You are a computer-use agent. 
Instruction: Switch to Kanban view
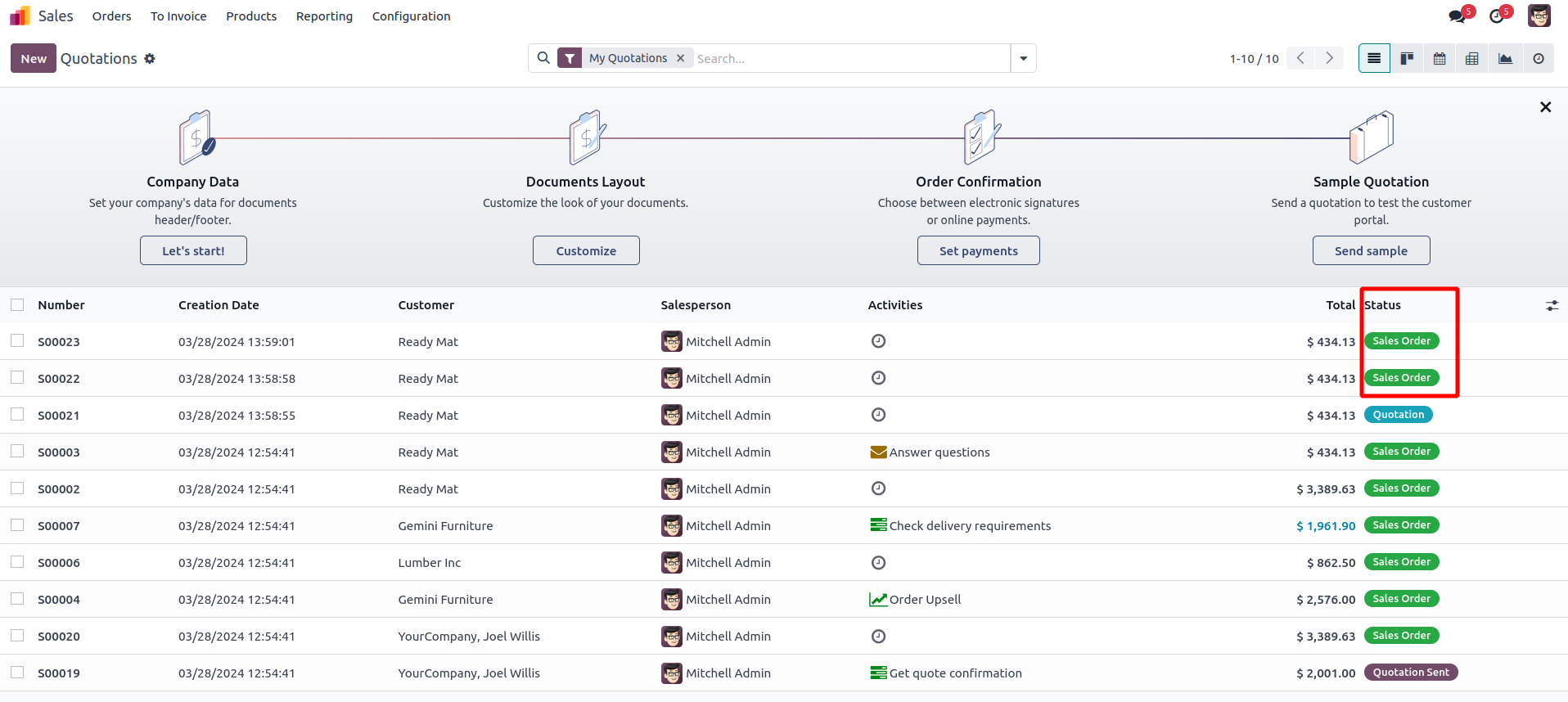point(1407,59)
